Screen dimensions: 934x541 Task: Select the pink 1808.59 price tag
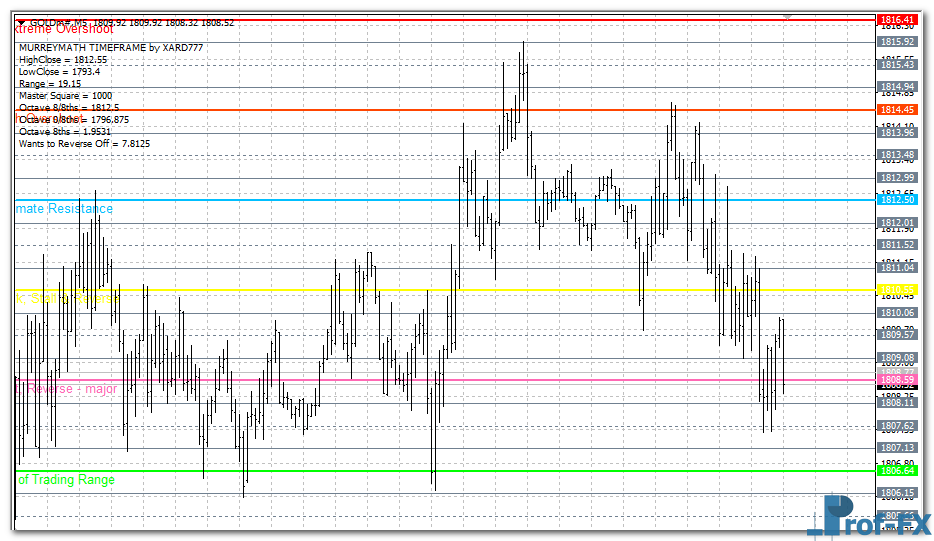pos(896,380)
